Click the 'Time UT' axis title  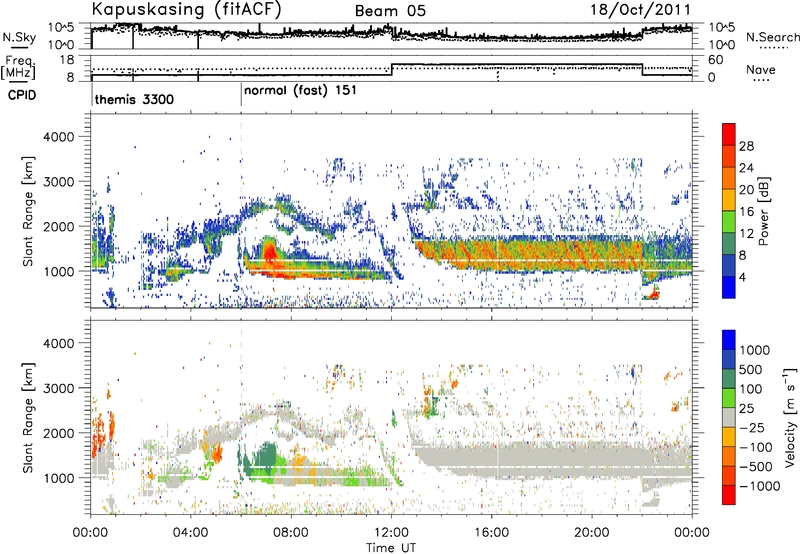coord(391,548)
